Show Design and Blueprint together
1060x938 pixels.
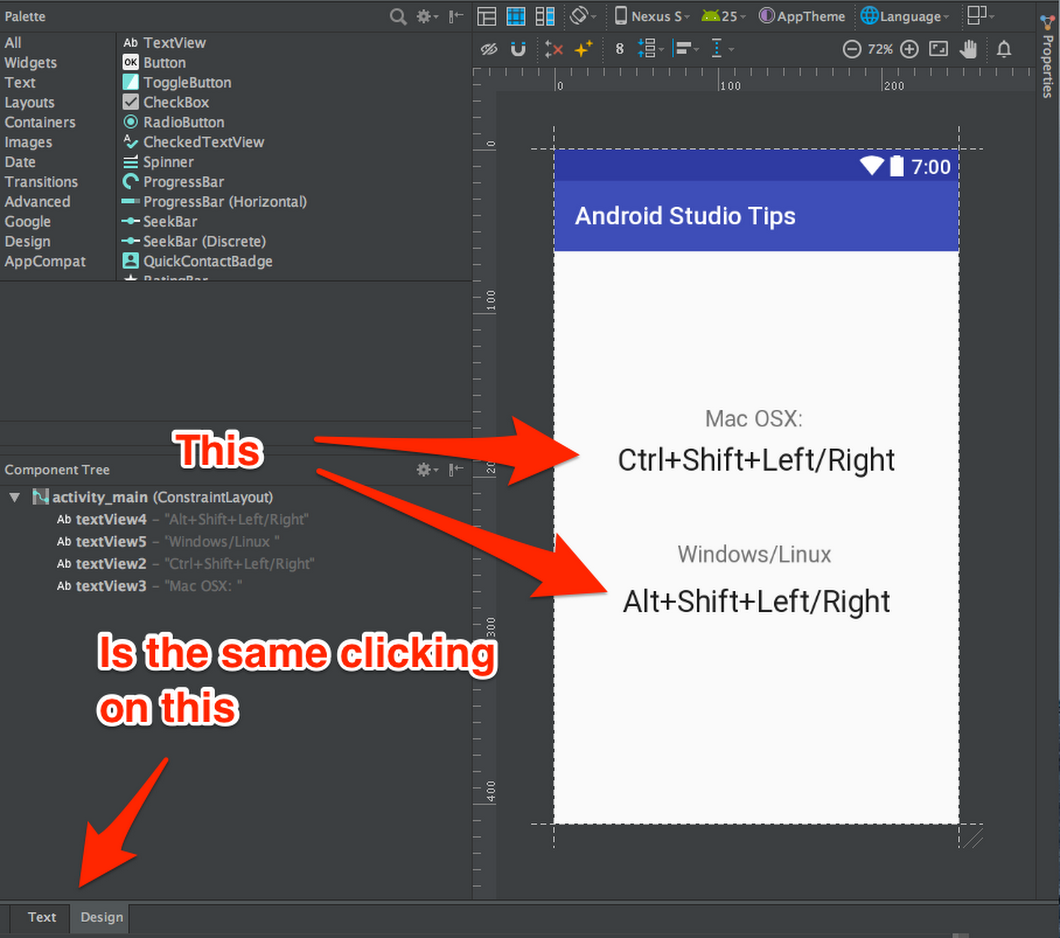point(545,16)
